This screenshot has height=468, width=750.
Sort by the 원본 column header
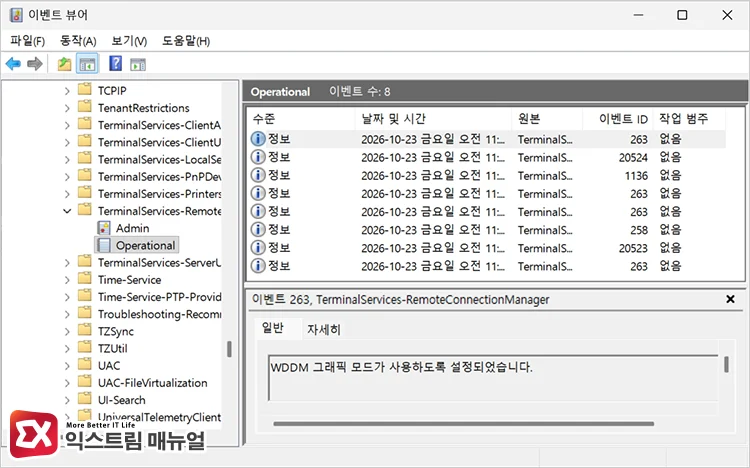coord(547,119)
